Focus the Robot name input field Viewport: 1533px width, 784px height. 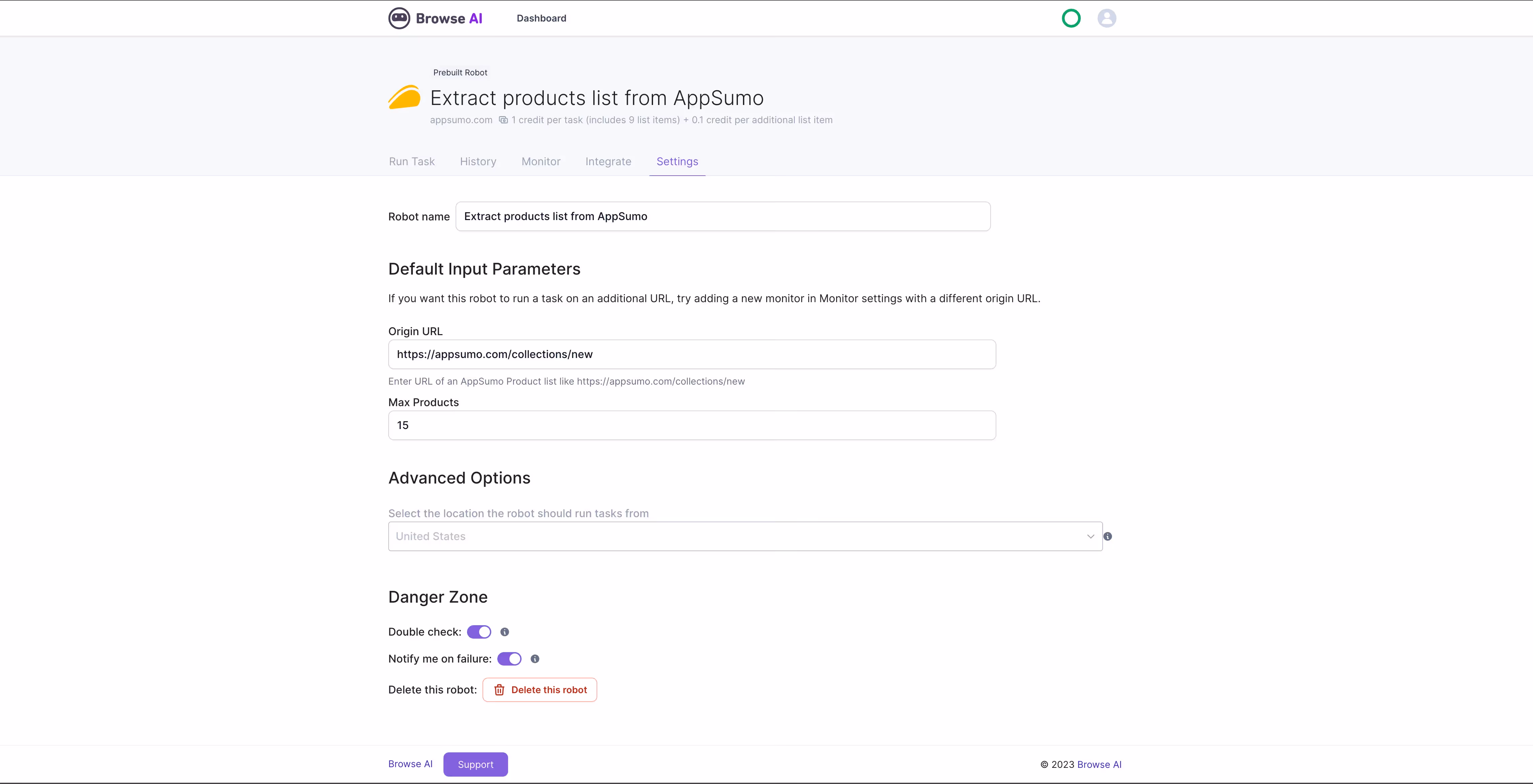tap(723, 217)
